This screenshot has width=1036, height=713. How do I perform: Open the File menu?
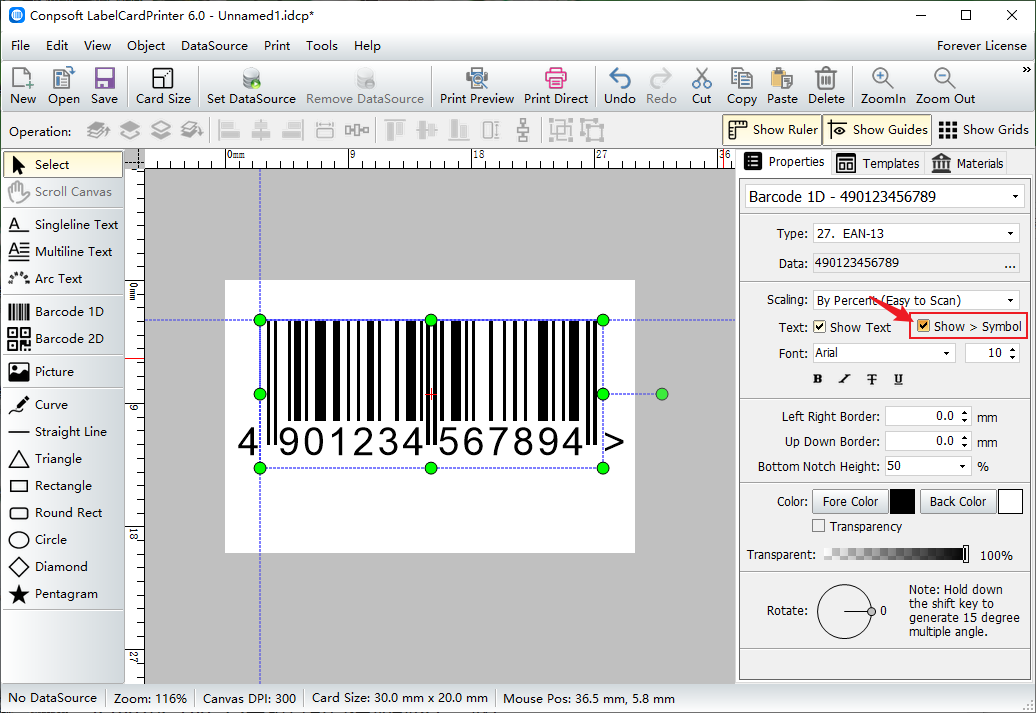click(x=20, y=46)
